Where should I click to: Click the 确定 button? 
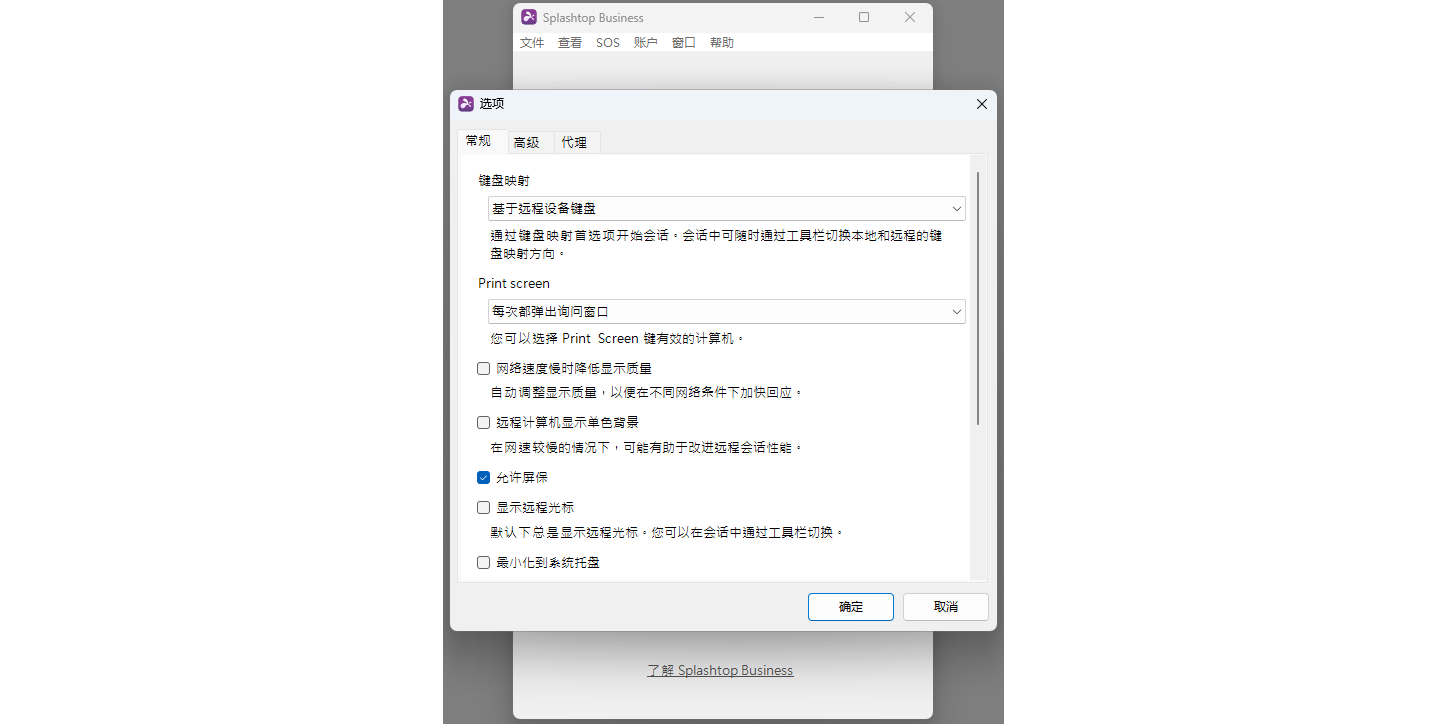click(x=850, y=606)
